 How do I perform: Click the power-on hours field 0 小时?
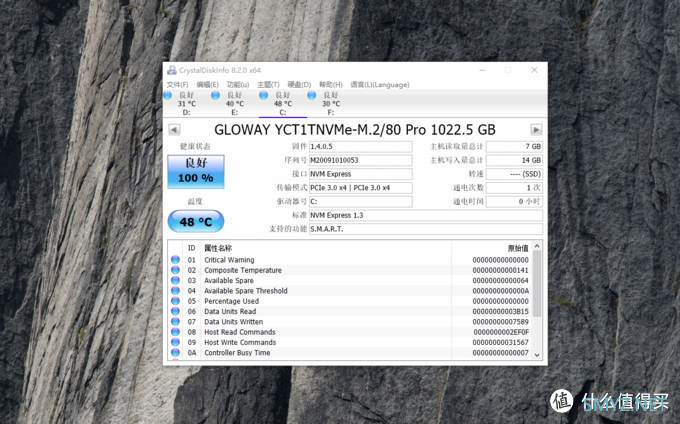coord(514,202)
